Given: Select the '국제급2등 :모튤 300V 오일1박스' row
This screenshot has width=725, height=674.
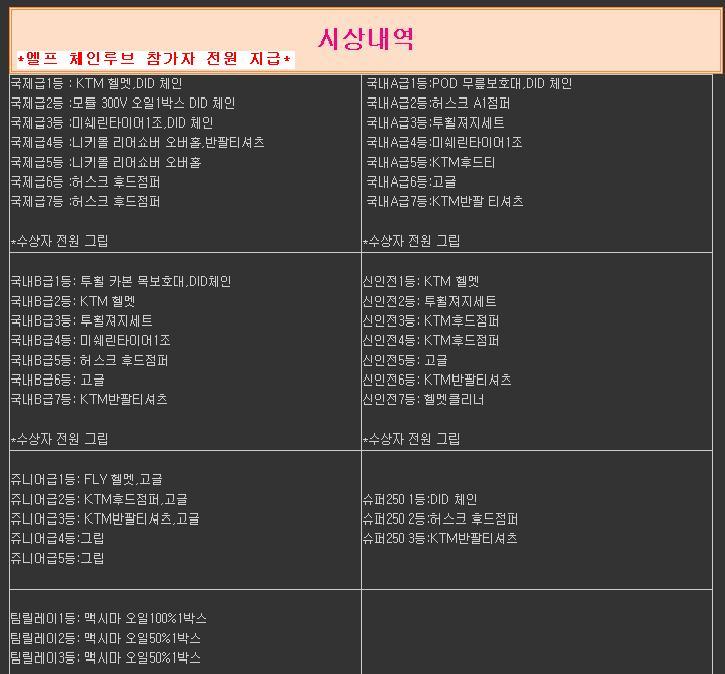Looking at the screenshot, I should click(x=123, y=103).
